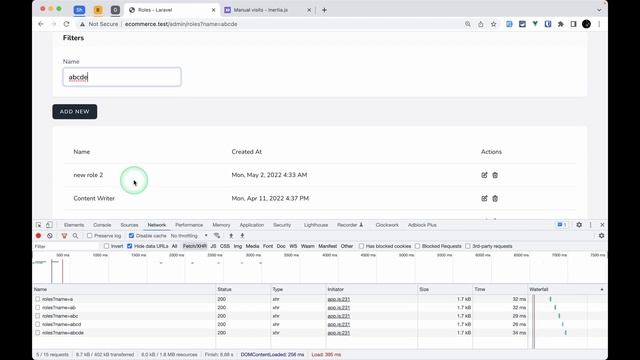Screen dimensions: 640x360
Task: Show All request types
Action: click(x=174, y=246)
